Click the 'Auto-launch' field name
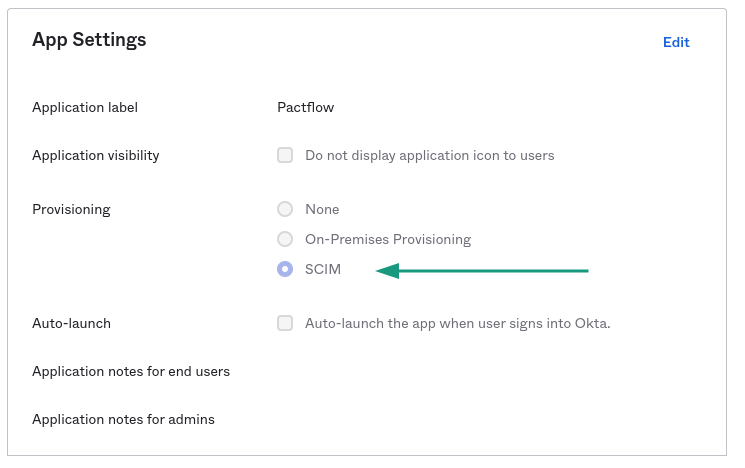This screenshot has height=468, width=745. click(71, 323)
